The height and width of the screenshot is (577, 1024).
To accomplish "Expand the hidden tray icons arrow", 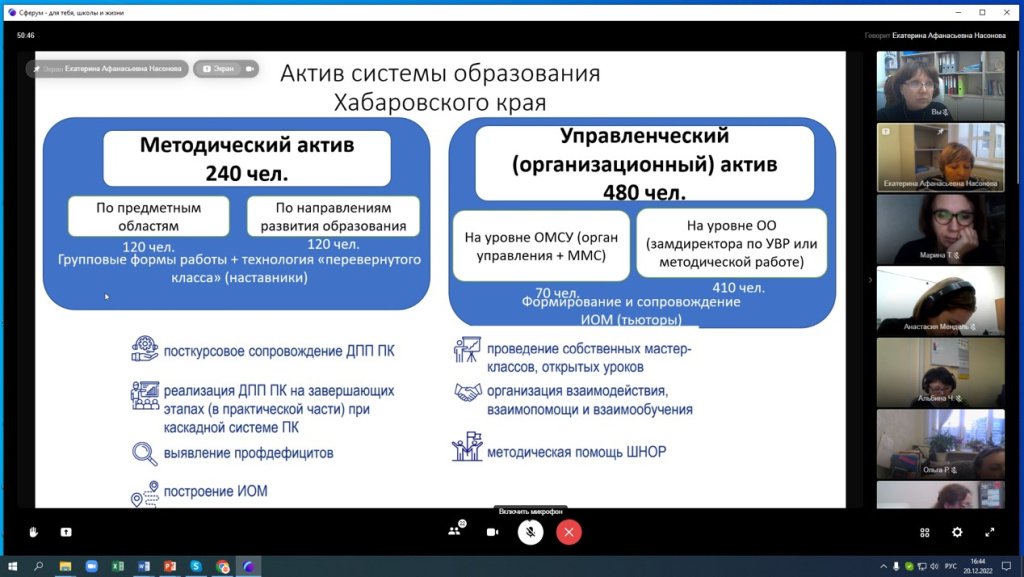I will pyautogui.click(x=884, y=566).
